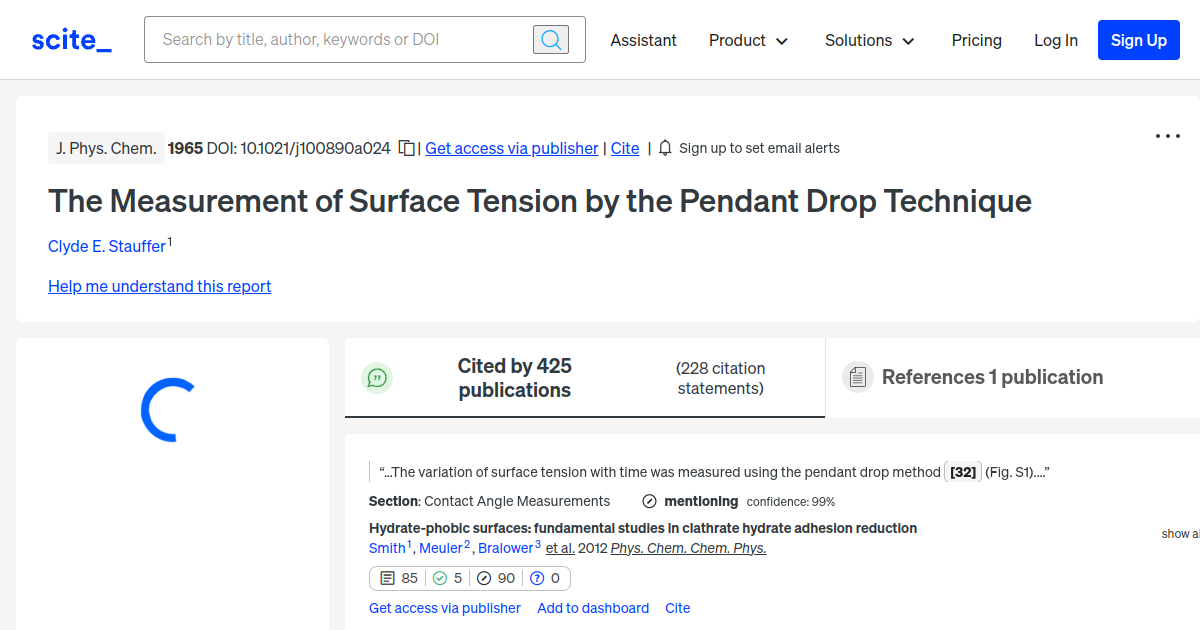This screenshot has height=630, width=1200.
Task: Switch to the Cited by 425 publications tab
Action: coord(514,378)
